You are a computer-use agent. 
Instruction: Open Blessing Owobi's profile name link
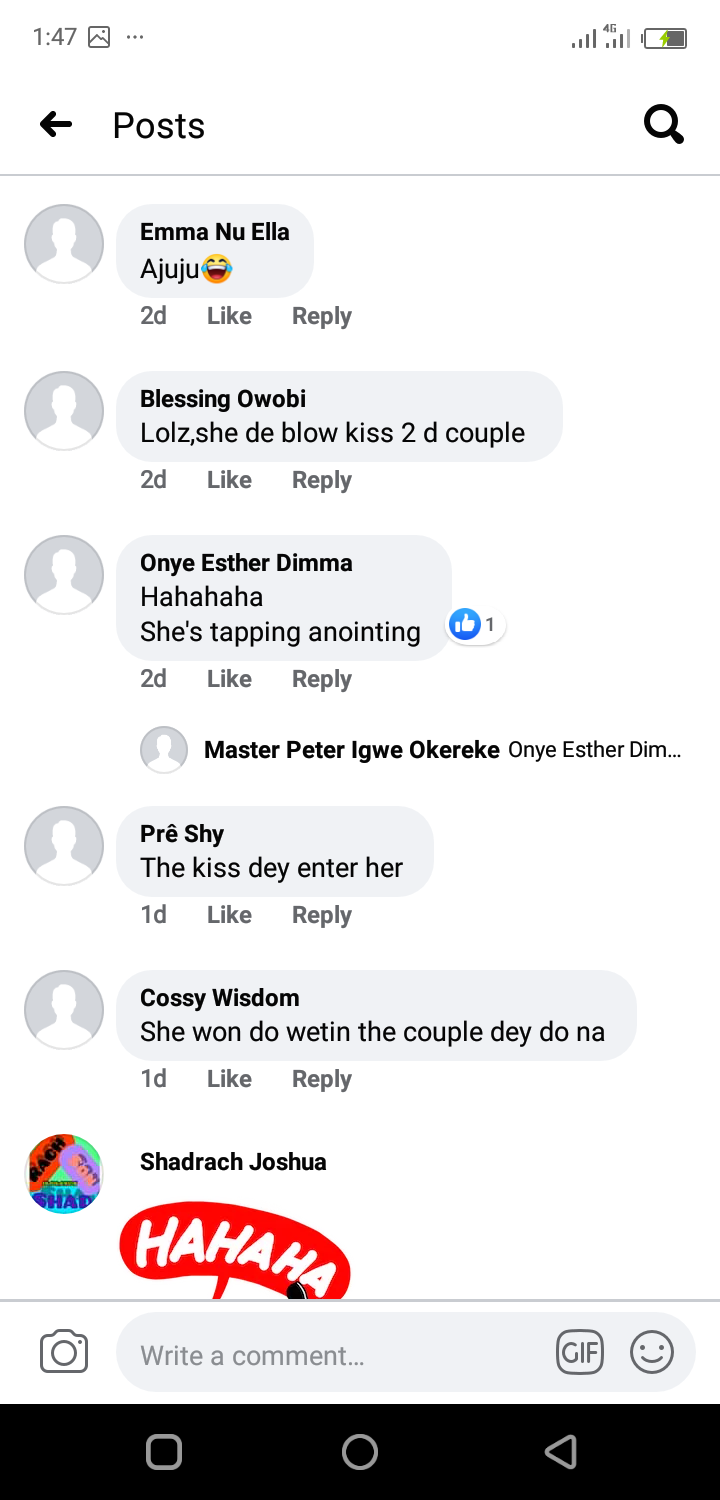tap(223, 399)
